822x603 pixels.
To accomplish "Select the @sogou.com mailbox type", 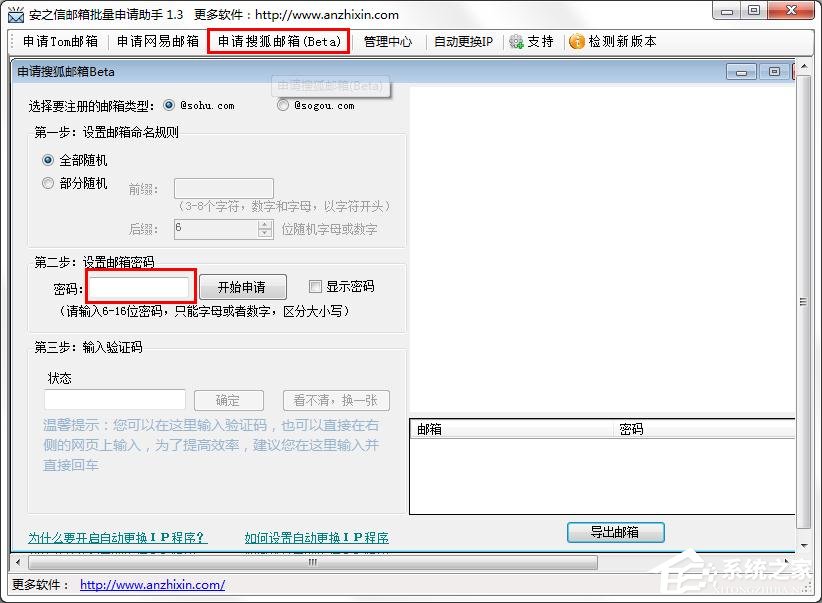I will coord(283,105).
